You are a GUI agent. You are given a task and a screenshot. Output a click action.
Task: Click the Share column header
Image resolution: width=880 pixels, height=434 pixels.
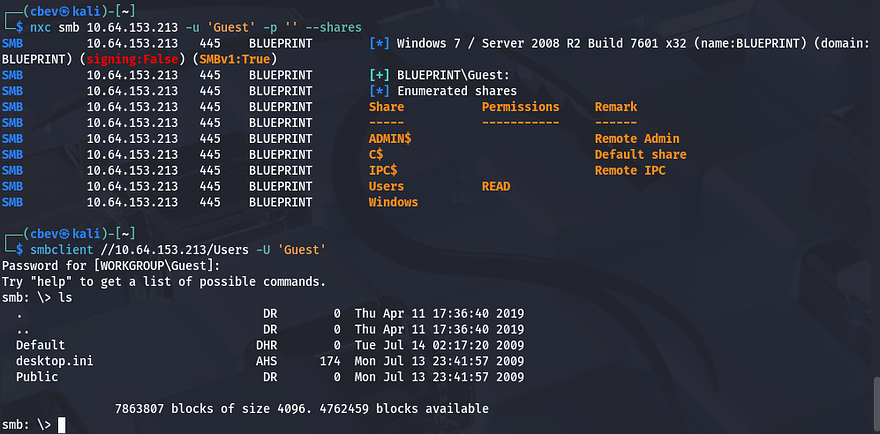[386, 107]
